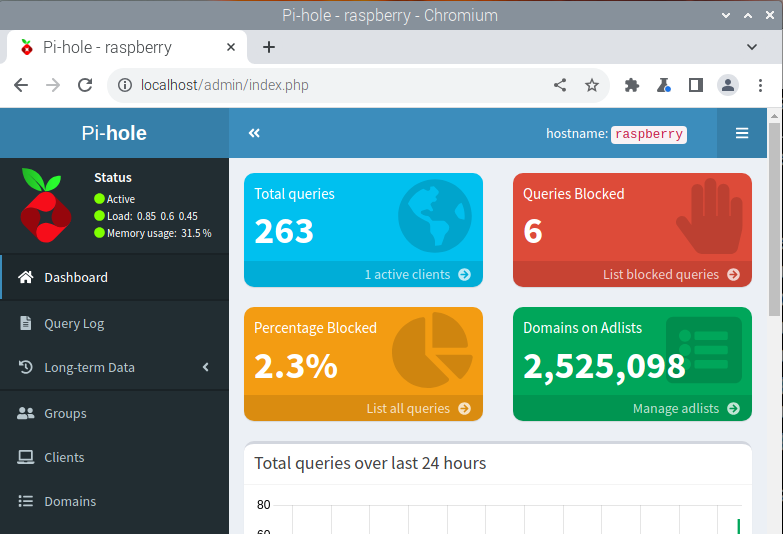Click Total queries over last 24 hours heading
The height and width of the screenshot is (534, 783).
[x=370, y=463]
